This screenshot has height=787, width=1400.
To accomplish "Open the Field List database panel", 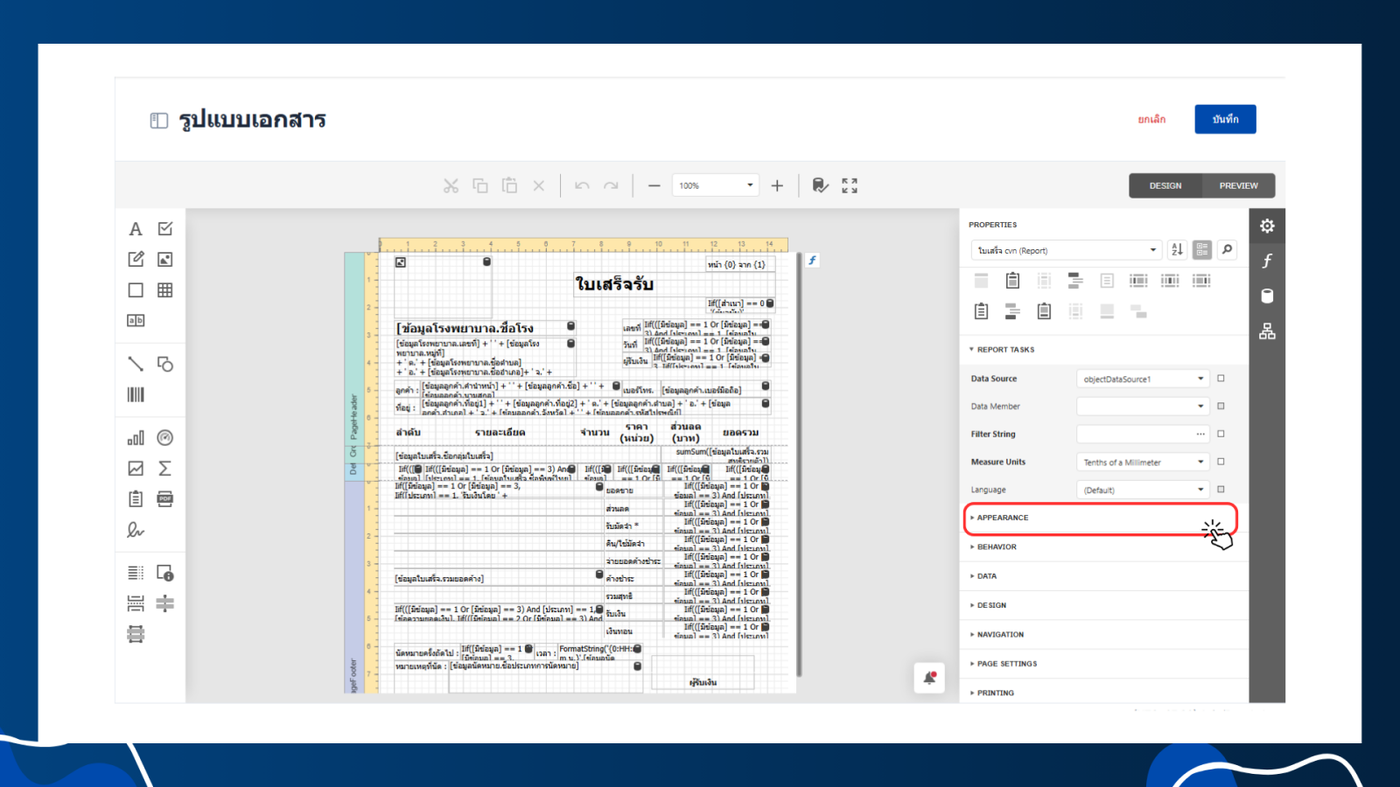I will pyautogui.click(x=1267, y=296).
